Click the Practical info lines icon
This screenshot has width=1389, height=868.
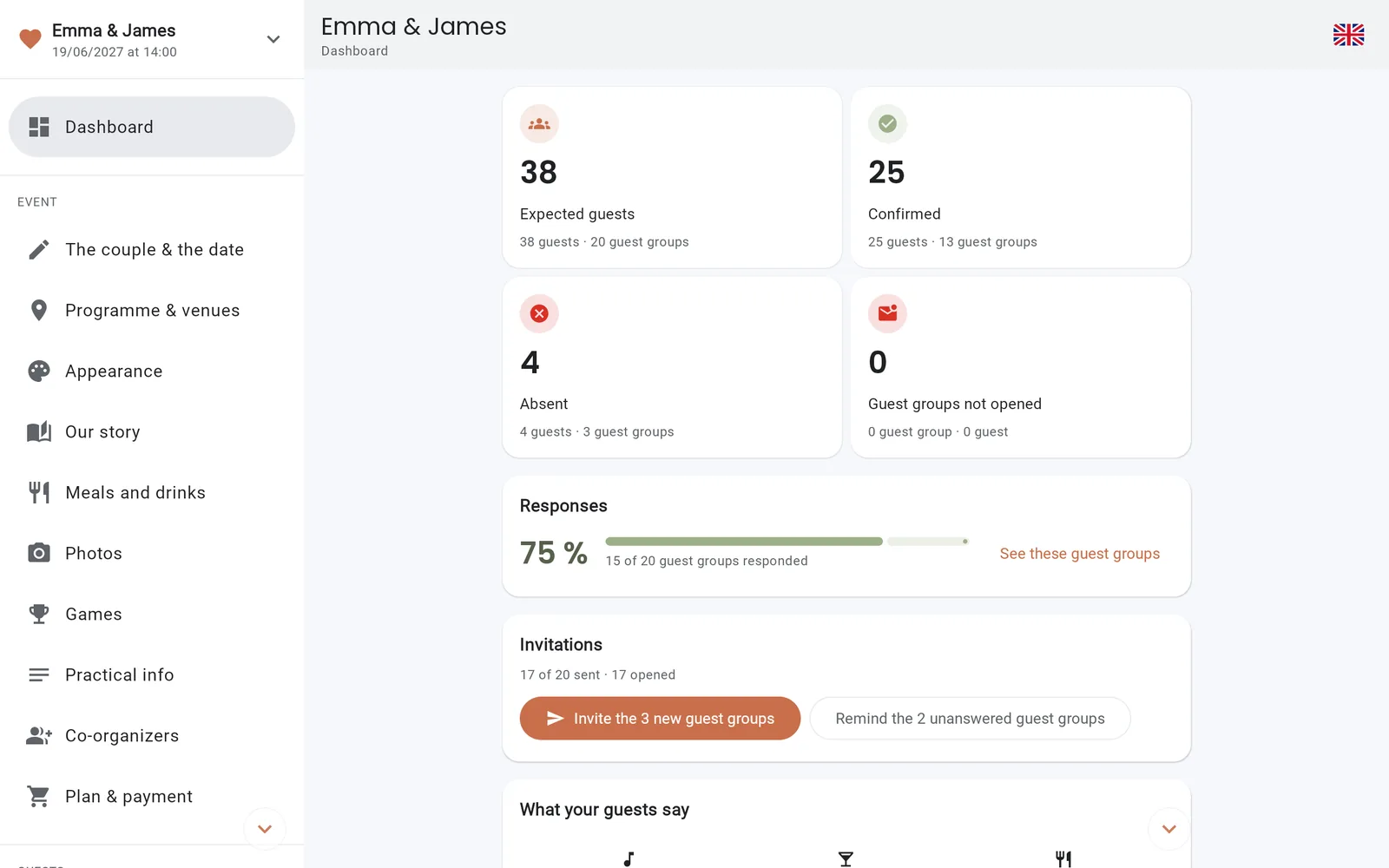tap(39, 675)
